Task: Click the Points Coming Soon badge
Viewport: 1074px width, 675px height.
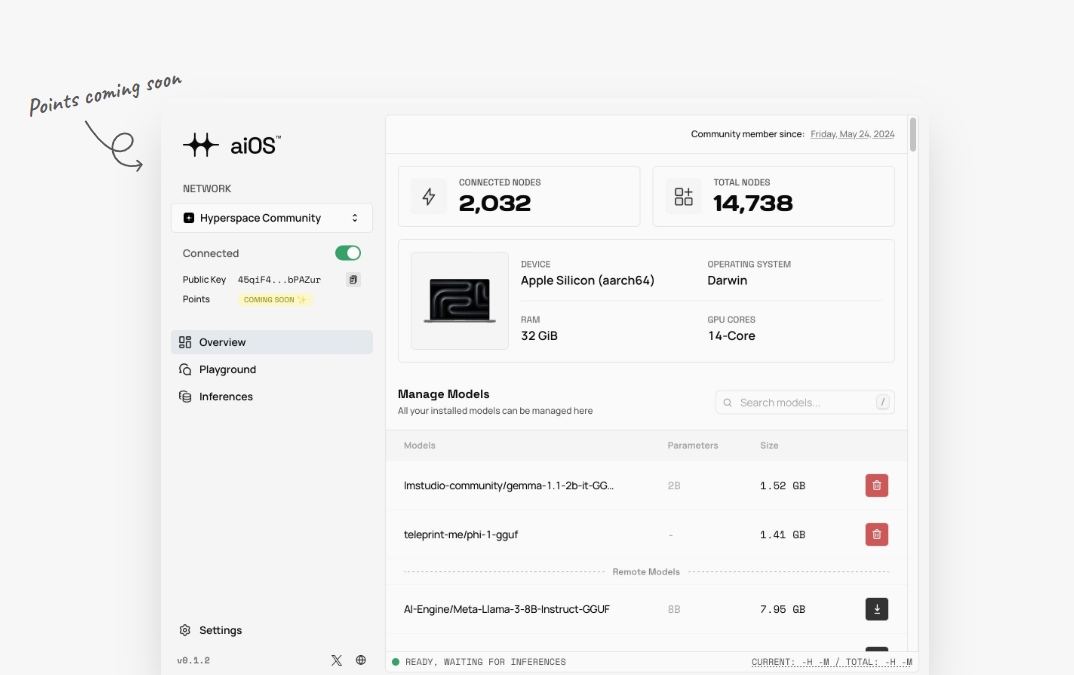Action: pos(275,299)
